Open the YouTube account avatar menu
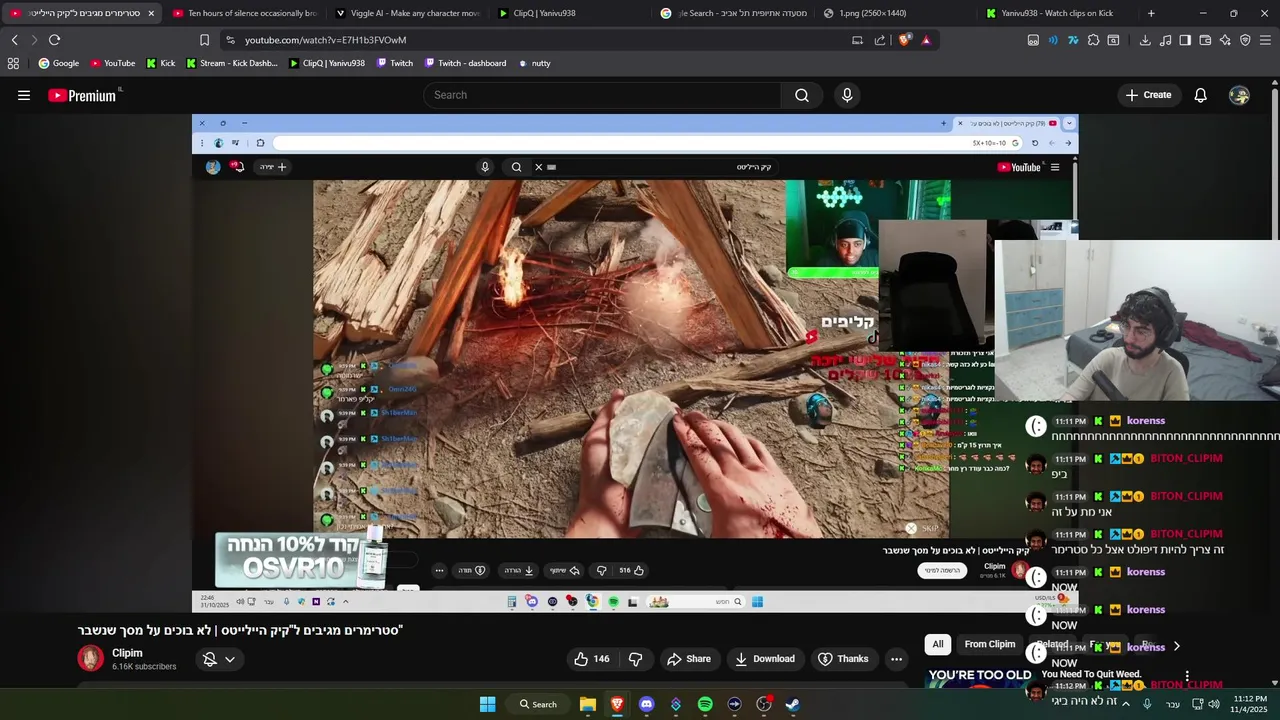This screenshot has width=1280, height=720. pyautogui.click(x=1239, y=95)
